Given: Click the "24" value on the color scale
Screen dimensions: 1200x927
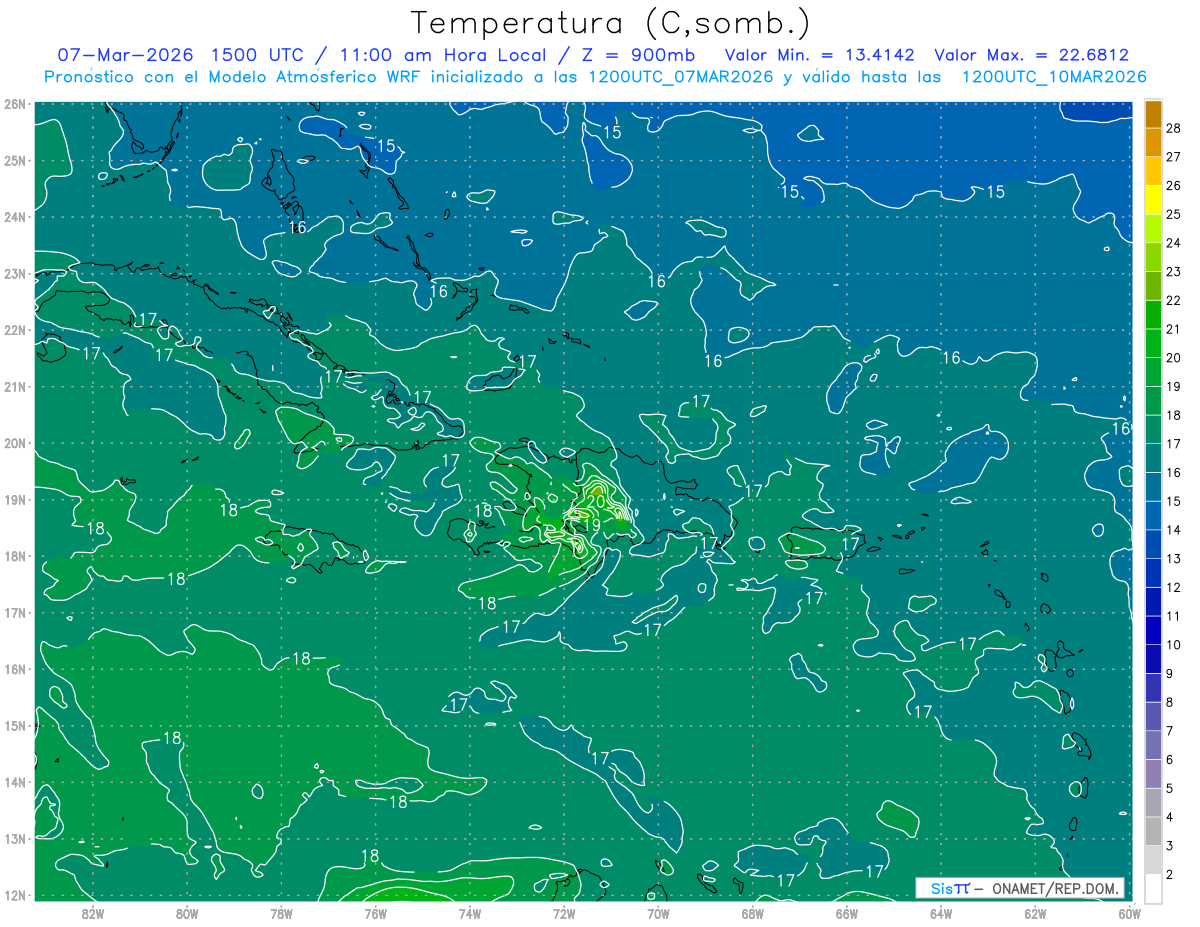Looking at the screenshot, I should [x=1173, y=243].
